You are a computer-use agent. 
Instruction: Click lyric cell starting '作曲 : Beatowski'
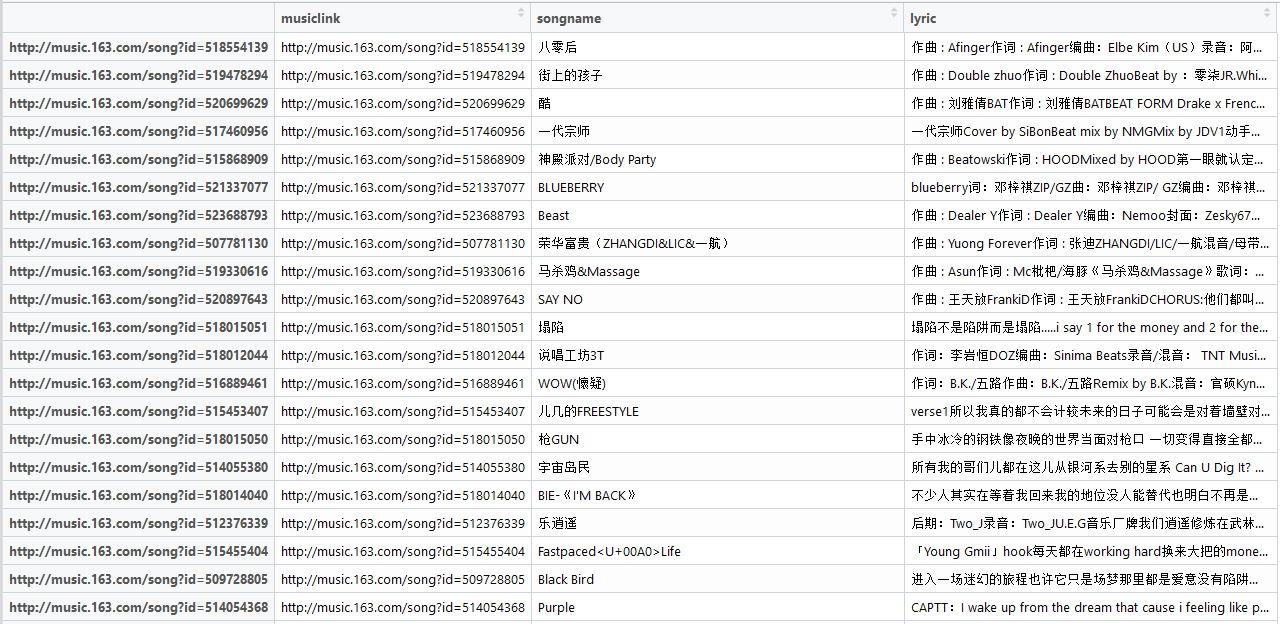[x=1091, y=159]
